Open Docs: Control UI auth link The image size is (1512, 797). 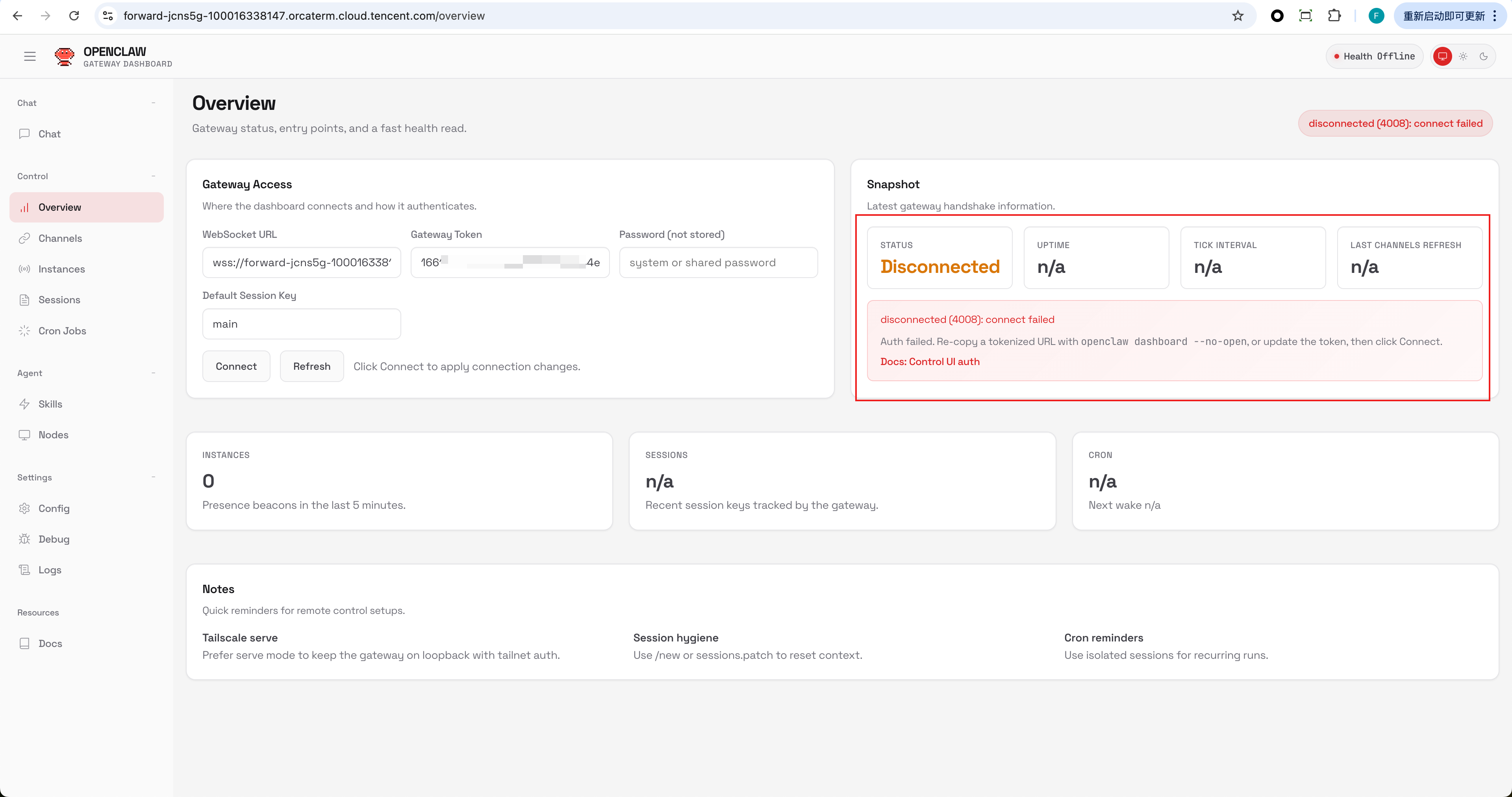tap(929, 361)
